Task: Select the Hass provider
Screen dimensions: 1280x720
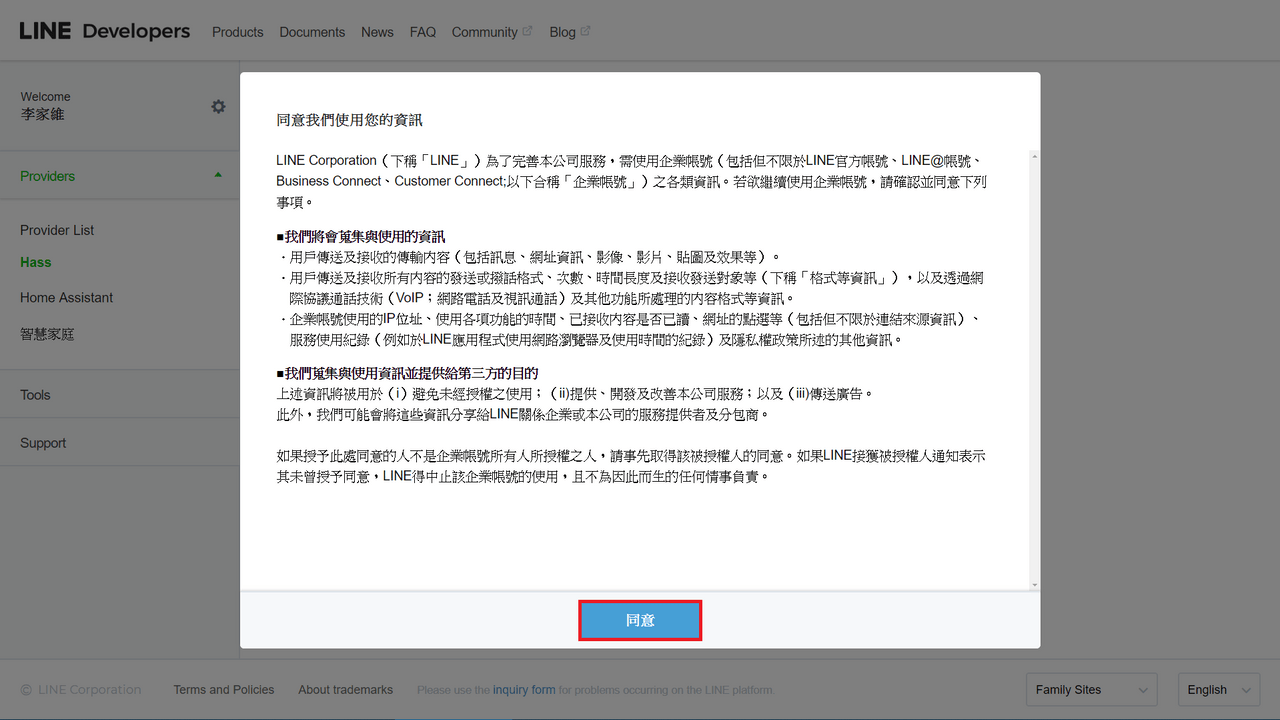Action: pyautogui.click(x=36, y=262)
